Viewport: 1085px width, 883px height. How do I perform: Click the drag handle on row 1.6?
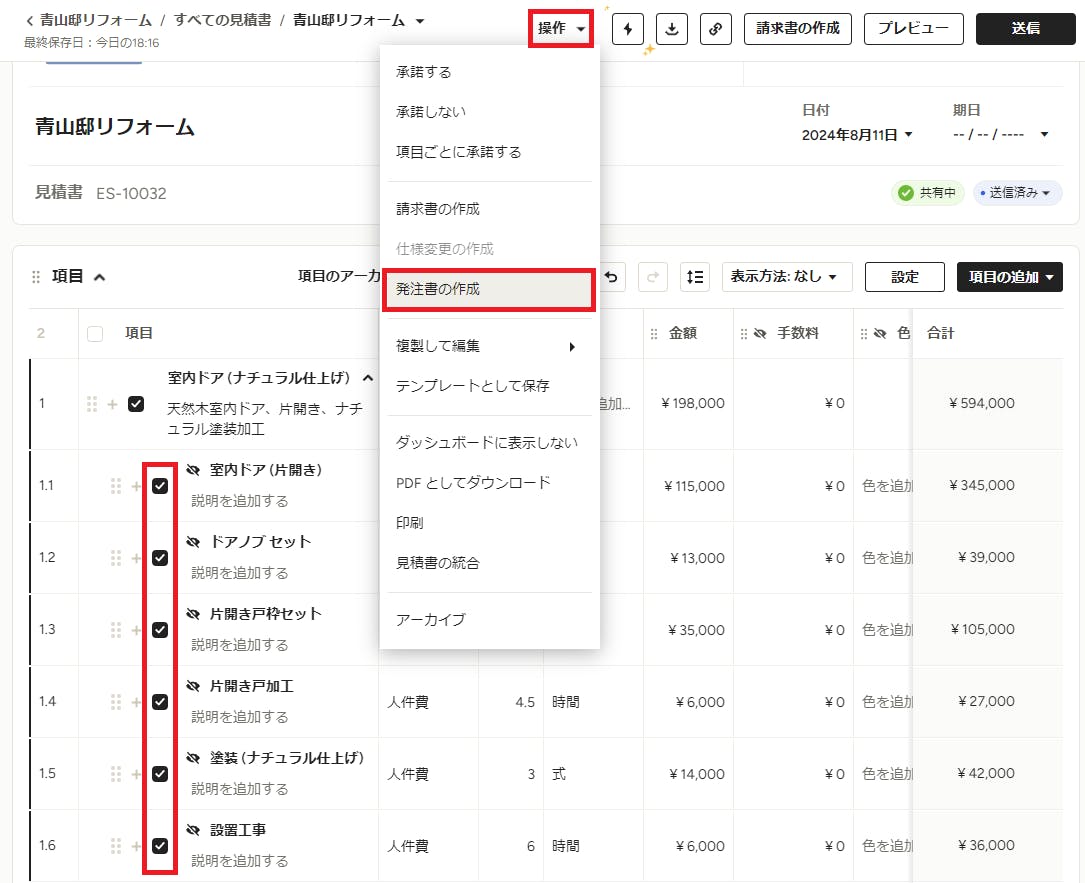pyautogui.click(x=116, y=846)
